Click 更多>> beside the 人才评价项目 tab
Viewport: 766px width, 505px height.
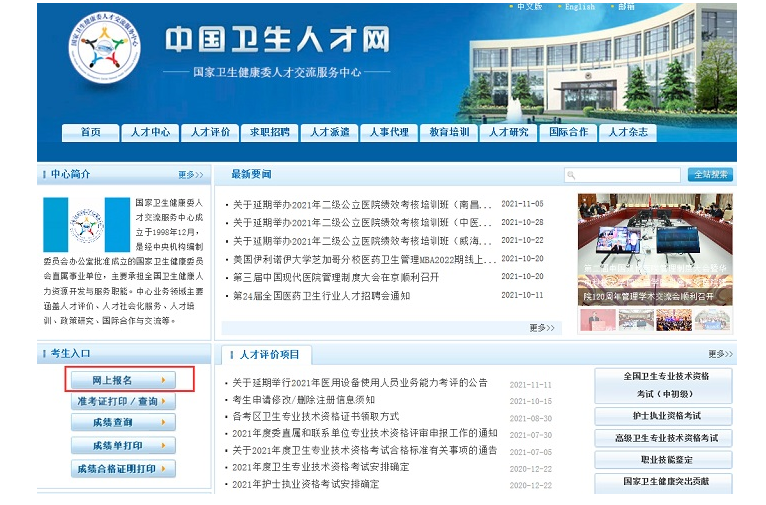coord(721,354)
